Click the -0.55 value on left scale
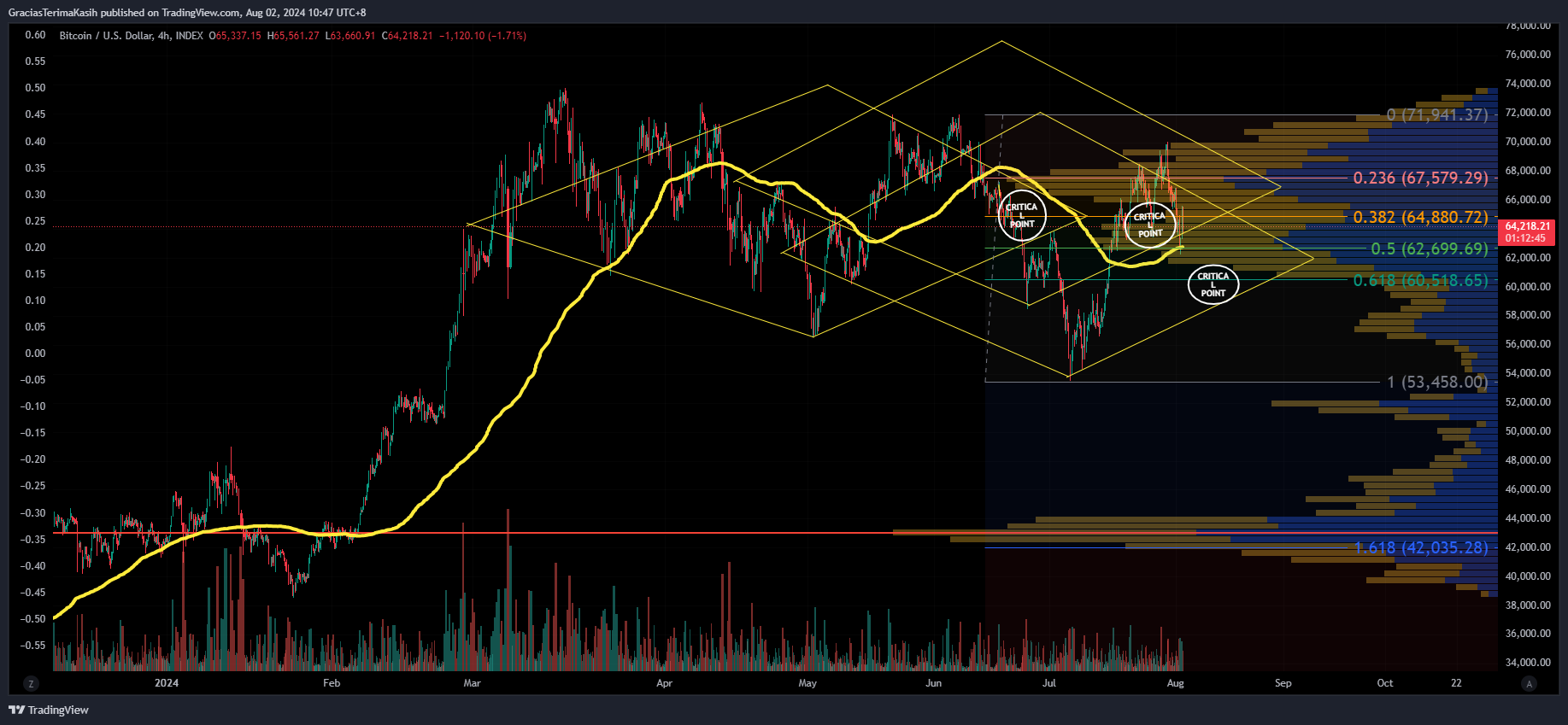 (x=33, y=646)
